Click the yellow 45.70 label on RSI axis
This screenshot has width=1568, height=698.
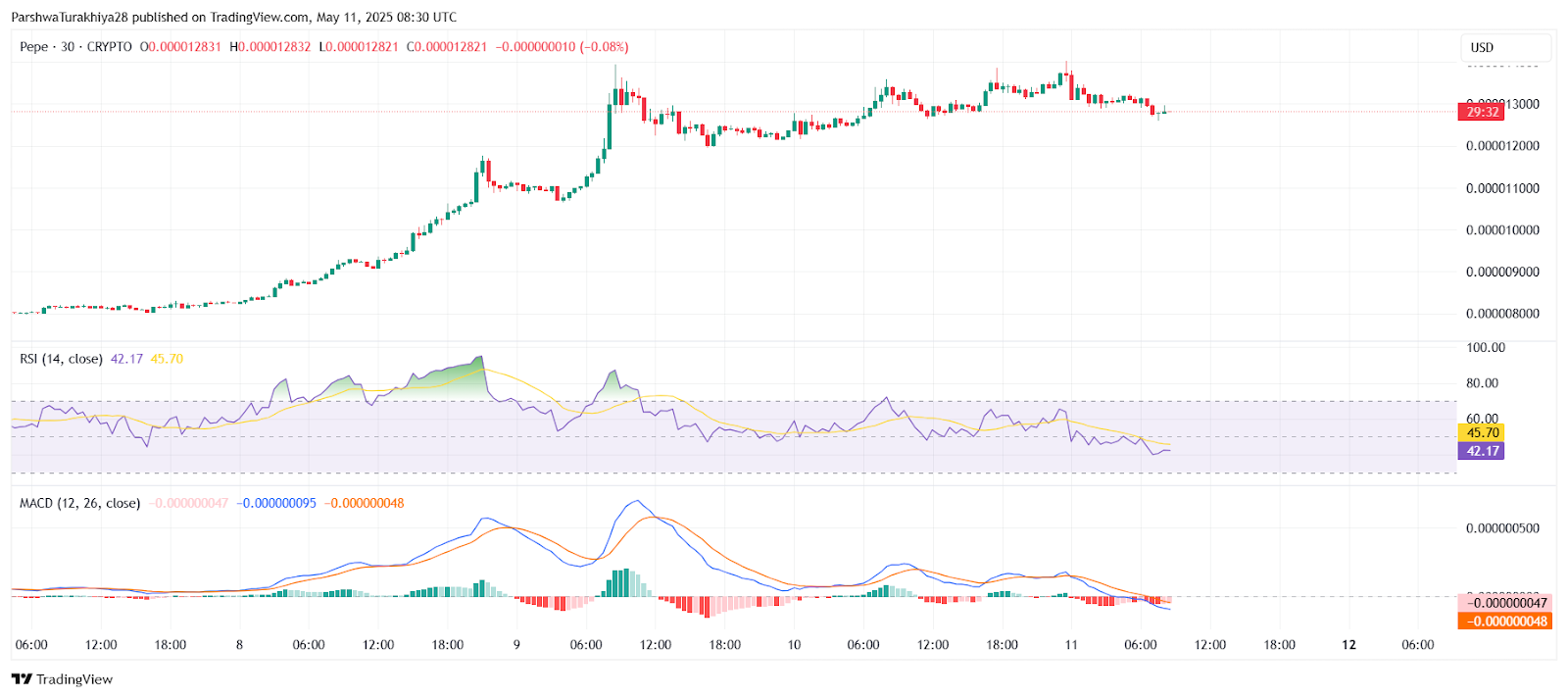[1482, 432]
